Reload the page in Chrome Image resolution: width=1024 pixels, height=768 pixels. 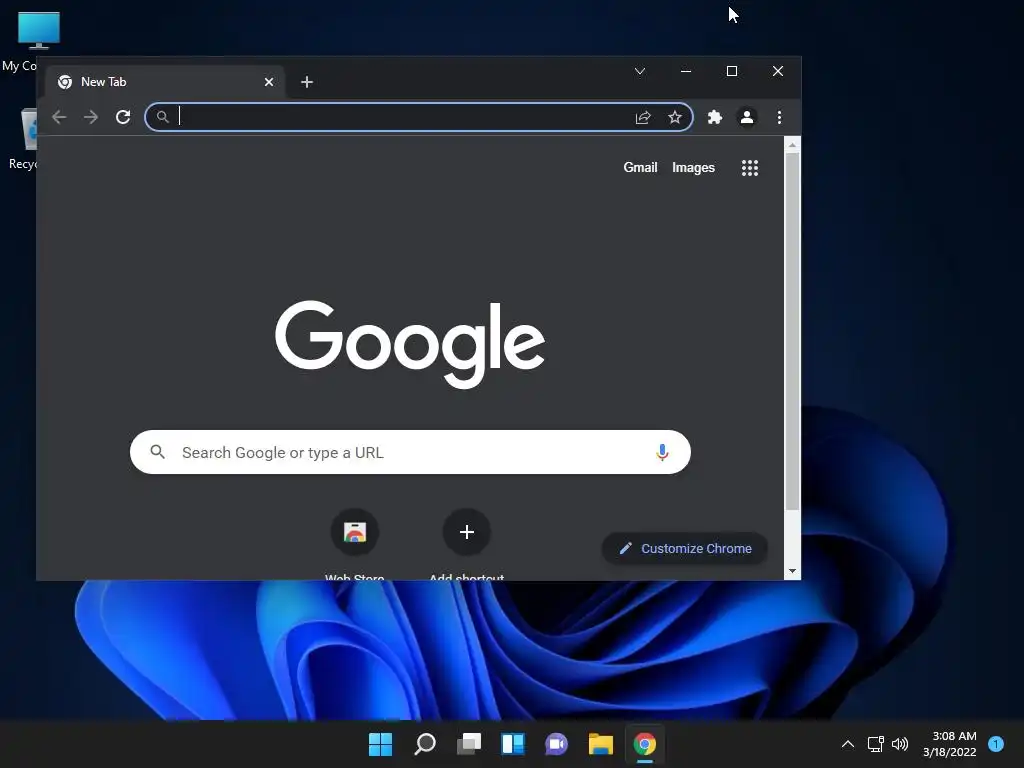click(x=123, y=117)
